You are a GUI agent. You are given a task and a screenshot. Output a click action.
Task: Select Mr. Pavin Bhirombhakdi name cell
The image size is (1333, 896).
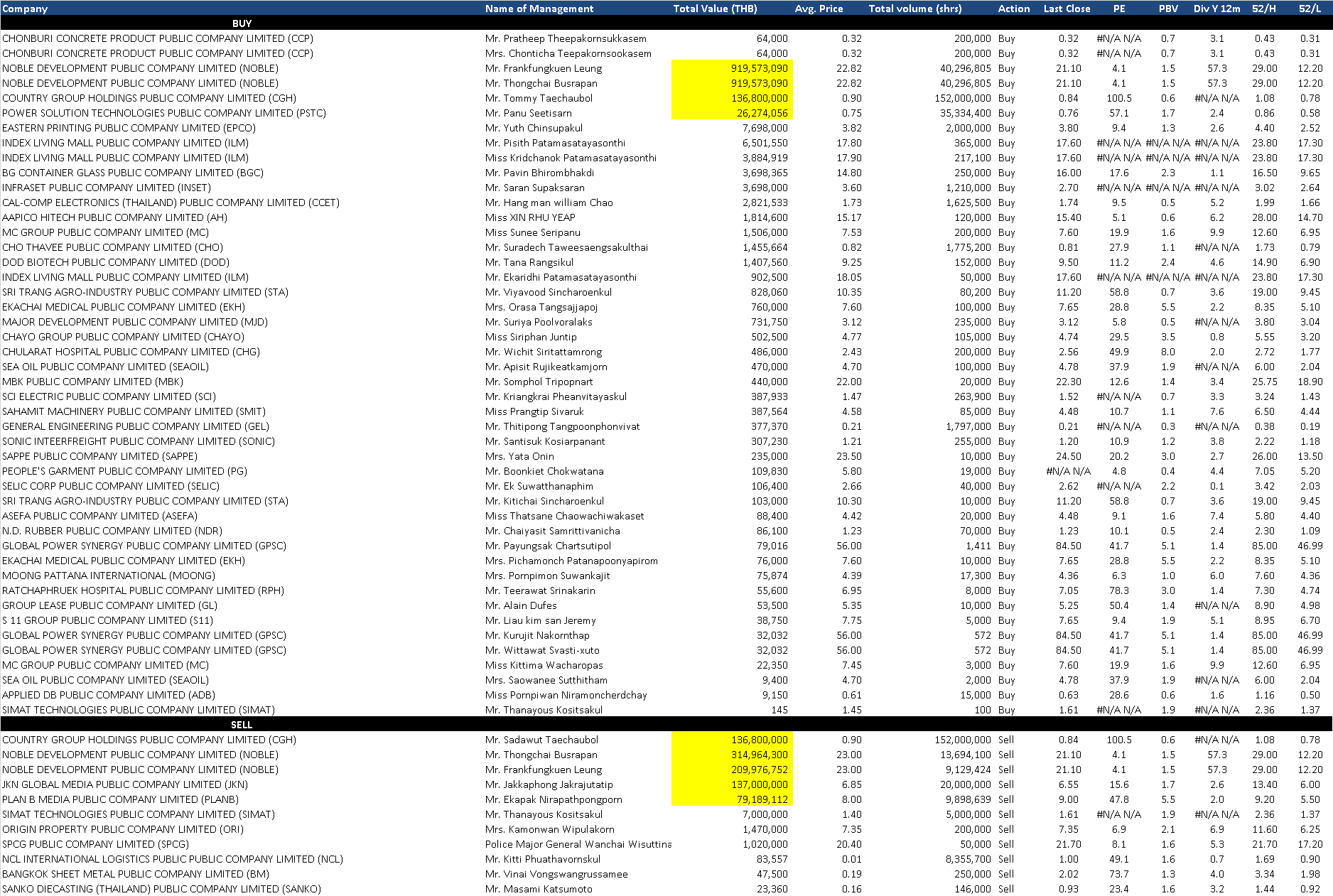(x=539, y=173)
